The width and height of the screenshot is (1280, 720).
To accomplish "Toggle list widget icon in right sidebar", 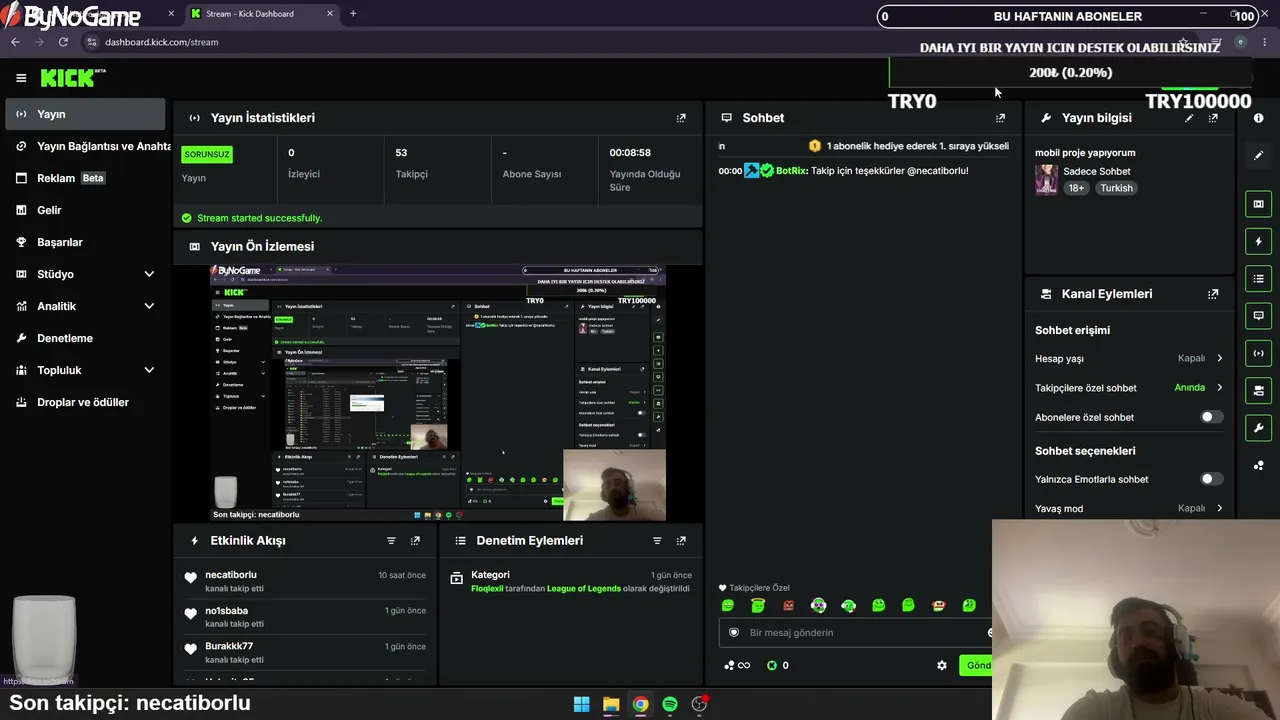I will pos(1259,278).
